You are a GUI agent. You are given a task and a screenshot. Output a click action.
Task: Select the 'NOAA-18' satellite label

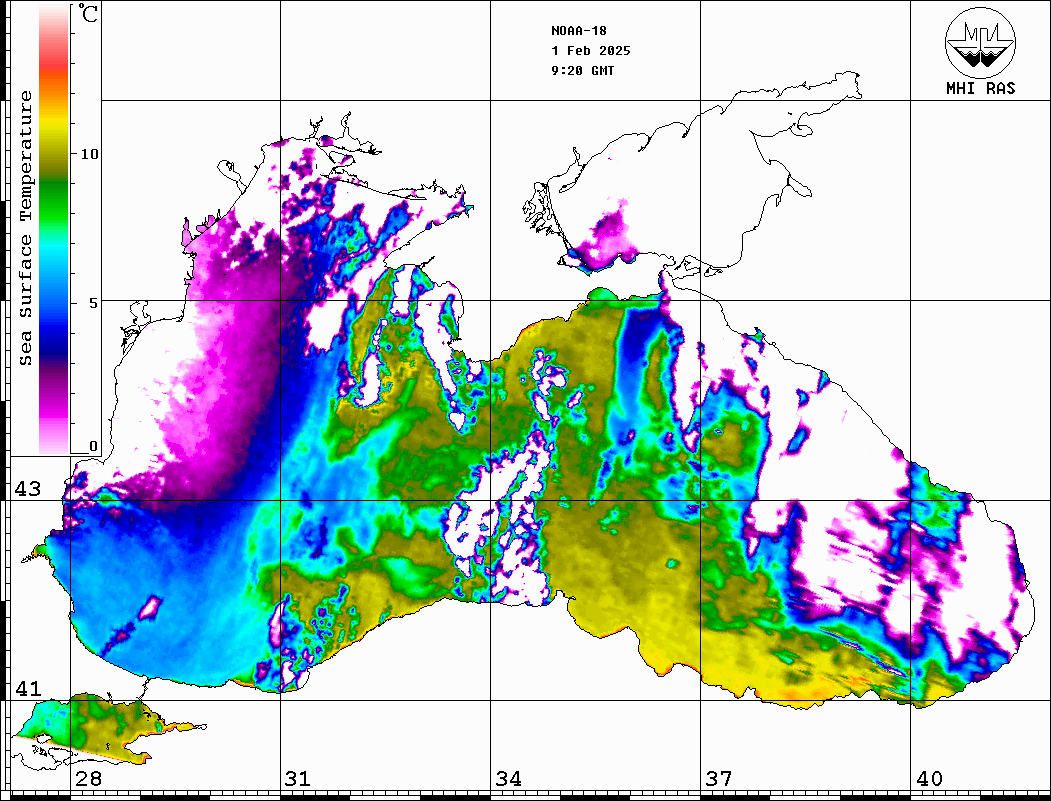click(579, 31)
